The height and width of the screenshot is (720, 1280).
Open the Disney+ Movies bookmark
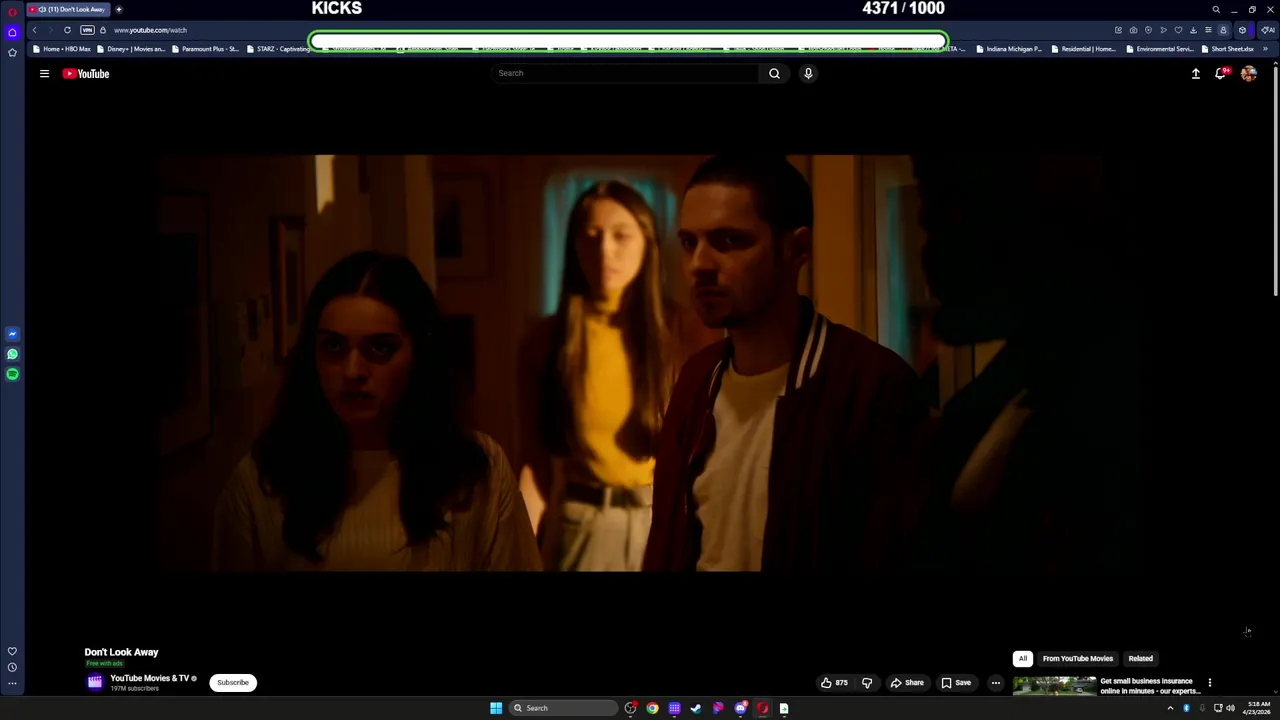(130, 49)
